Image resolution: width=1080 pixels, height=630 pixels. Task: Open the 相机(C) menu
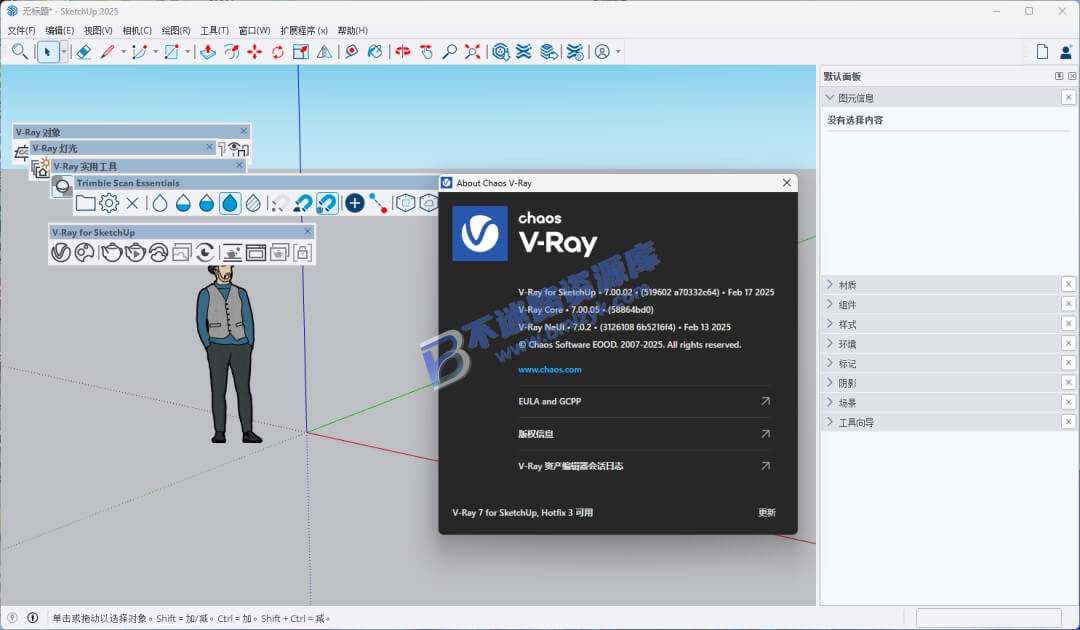(x=137, y=30)
